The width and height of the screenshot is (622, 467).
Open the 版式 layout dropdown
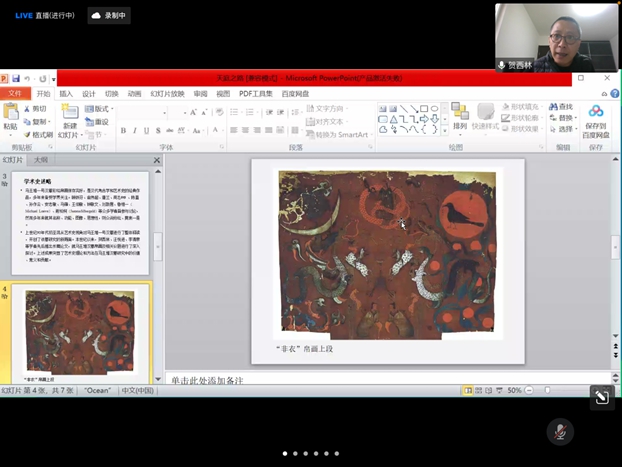pyautogui.click(x=99, y=109)
